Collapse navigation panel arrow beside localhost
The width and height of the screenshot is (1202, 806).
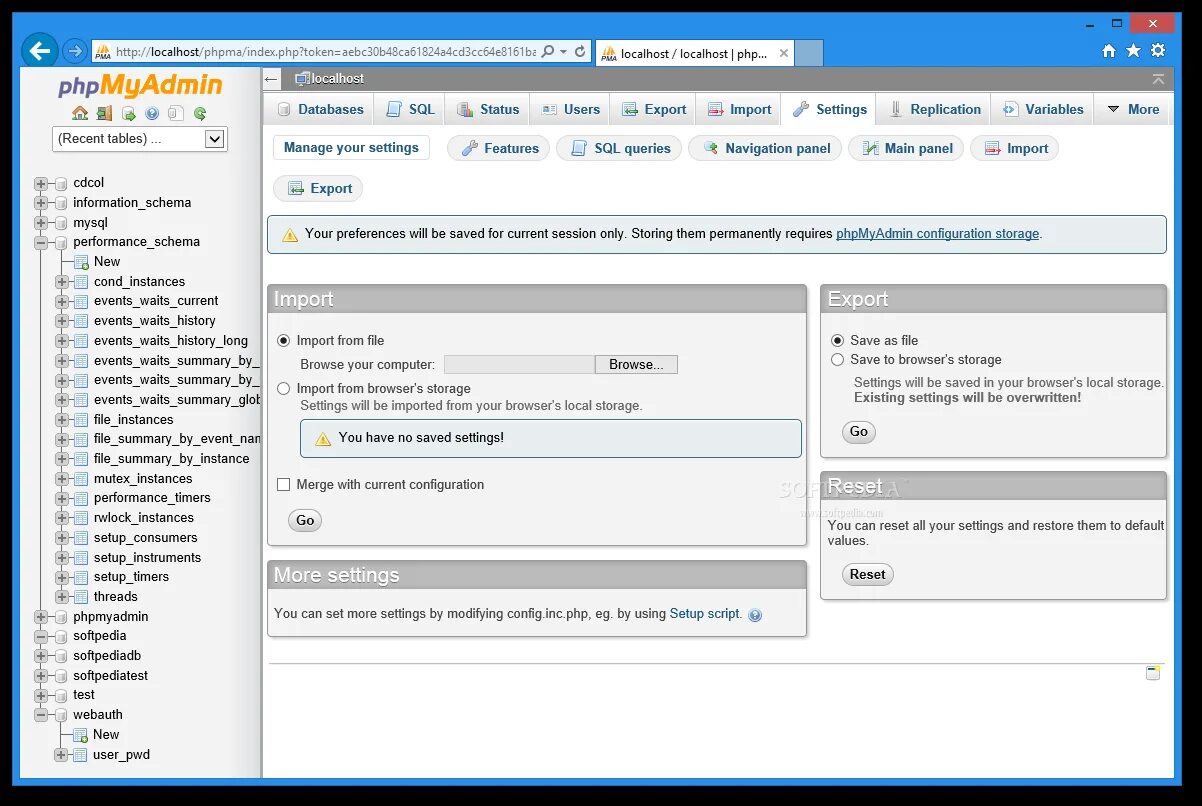[x=272, y=78]
